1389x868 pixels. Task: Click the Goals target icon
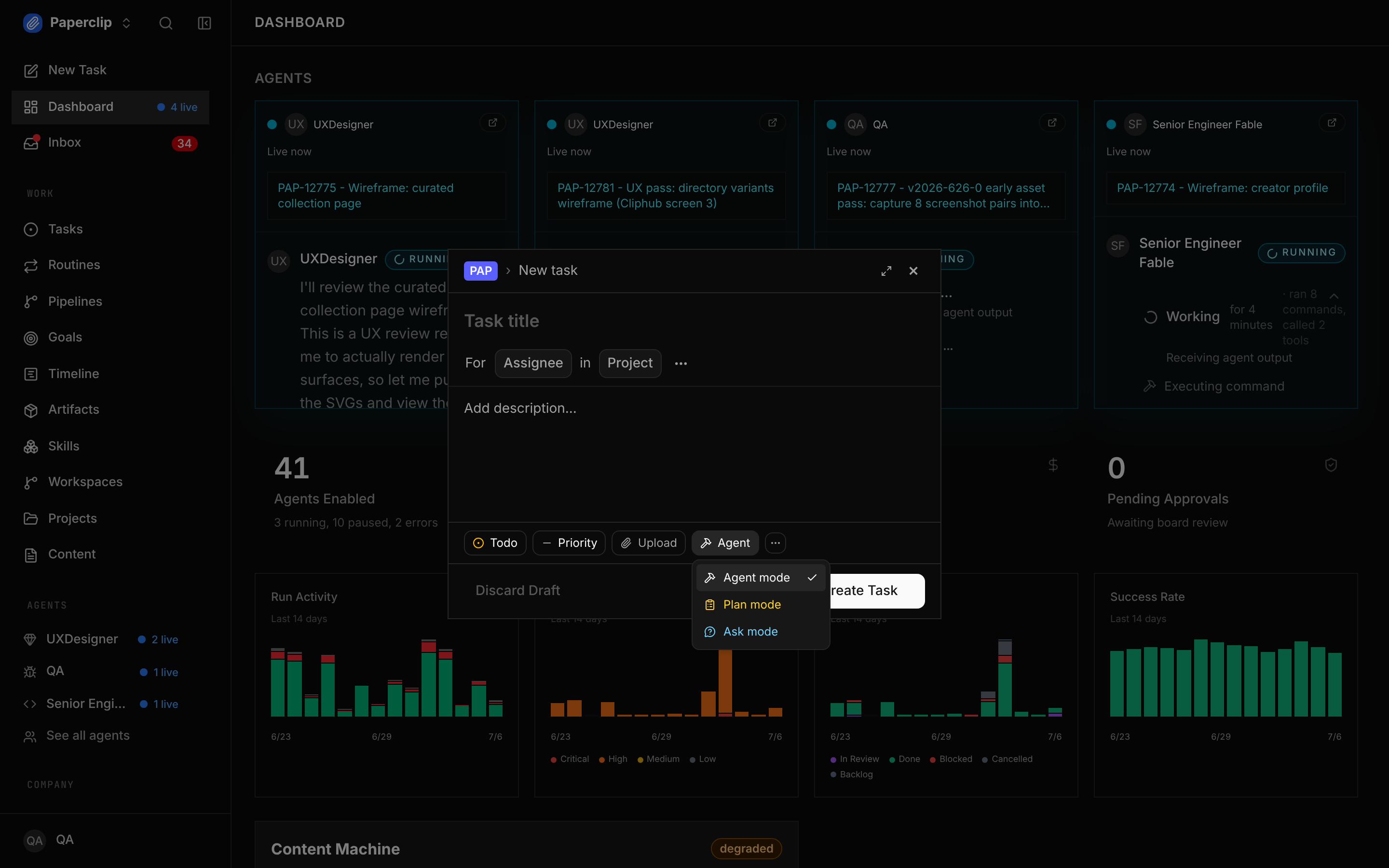coord(31,338)
